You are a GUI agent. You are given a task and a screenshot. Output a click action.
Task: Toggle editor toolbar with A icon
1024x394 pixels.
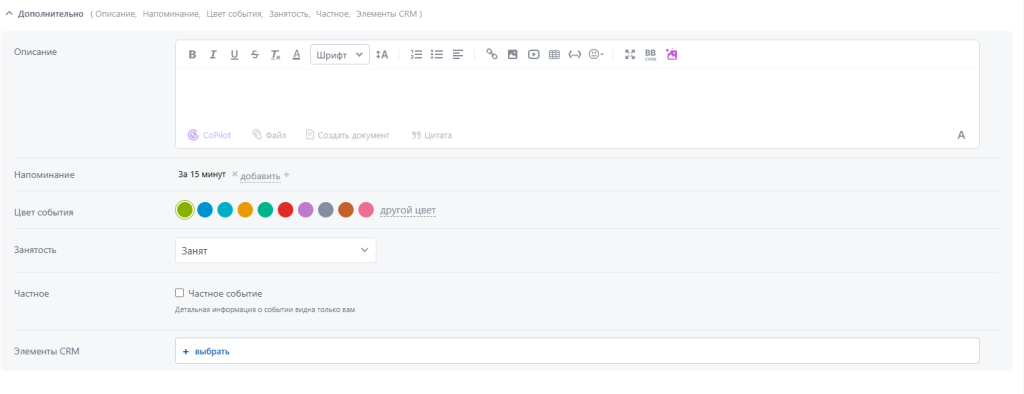click(x=961, y=135)
